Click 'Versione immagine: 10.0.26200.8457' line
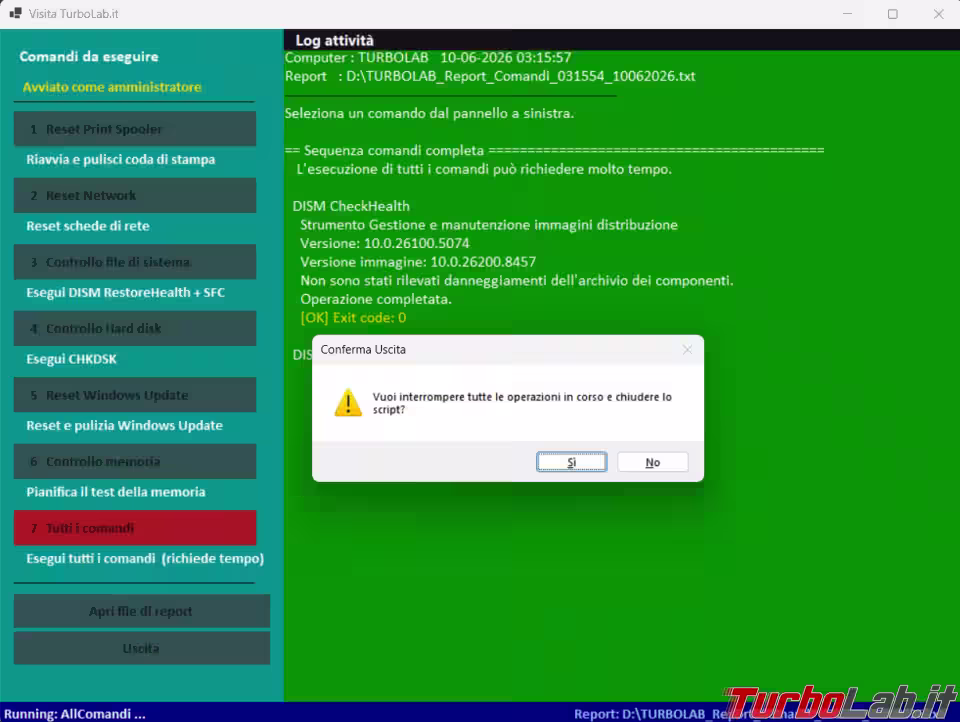The image size is (960, 722). coord(418,262)
